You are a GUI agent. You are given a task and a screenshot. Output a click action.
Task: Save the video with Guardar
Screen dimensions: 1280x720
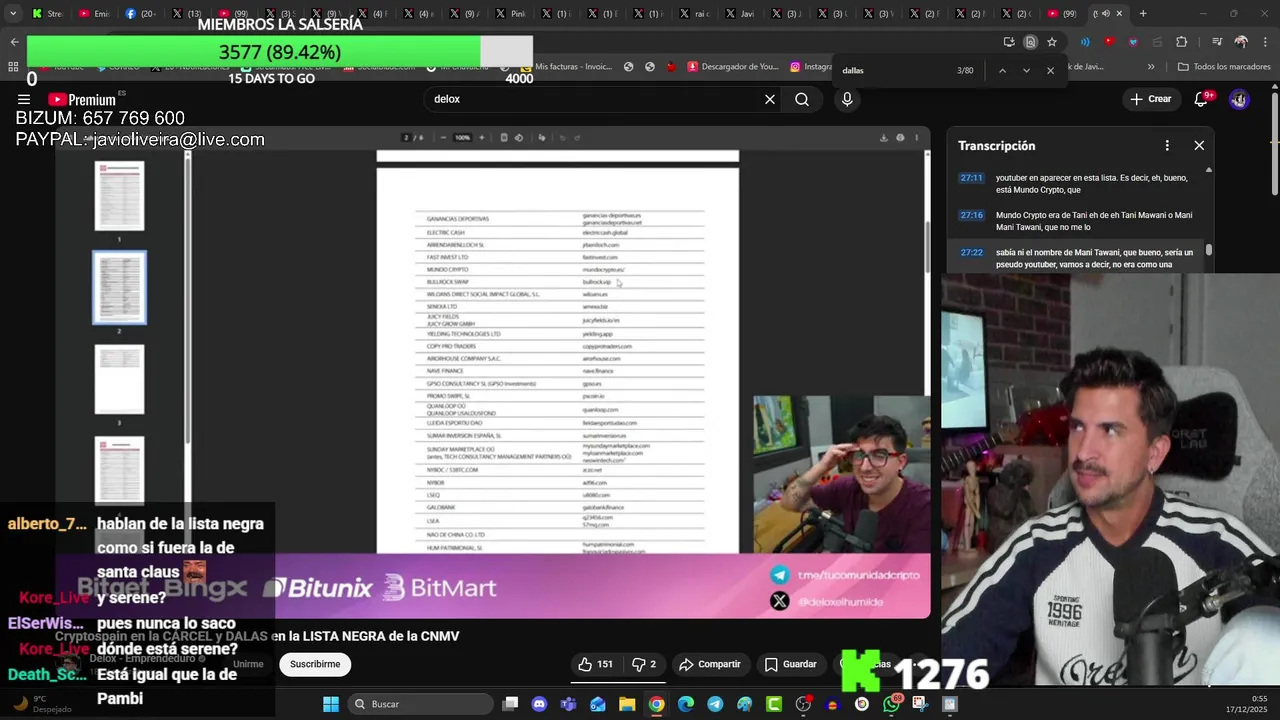click(791, 664)
